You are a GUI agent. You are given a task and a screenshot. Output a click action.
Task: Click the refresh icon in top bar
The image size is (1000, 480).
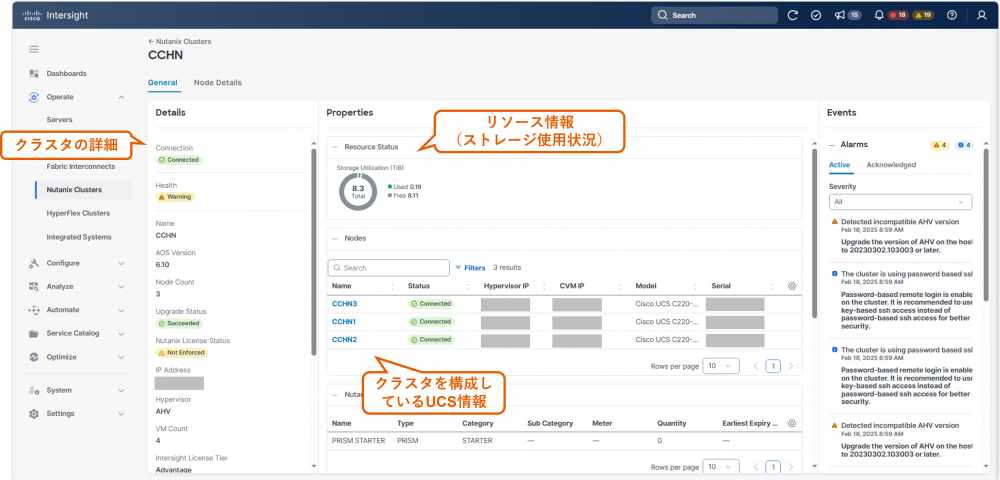(793, 15)
